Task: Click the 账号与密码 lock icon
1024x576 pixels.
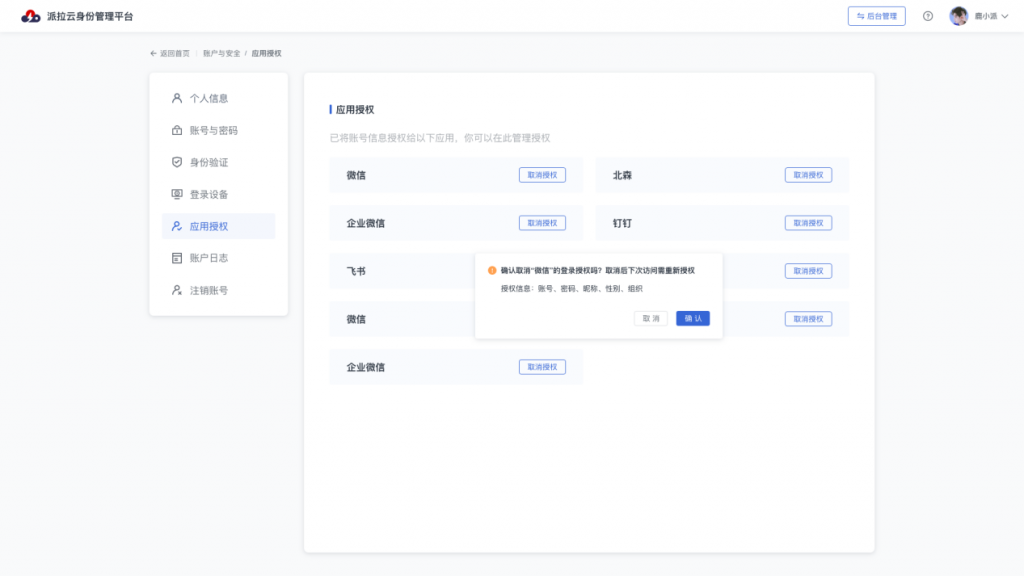Action: (x=176, y=130)
